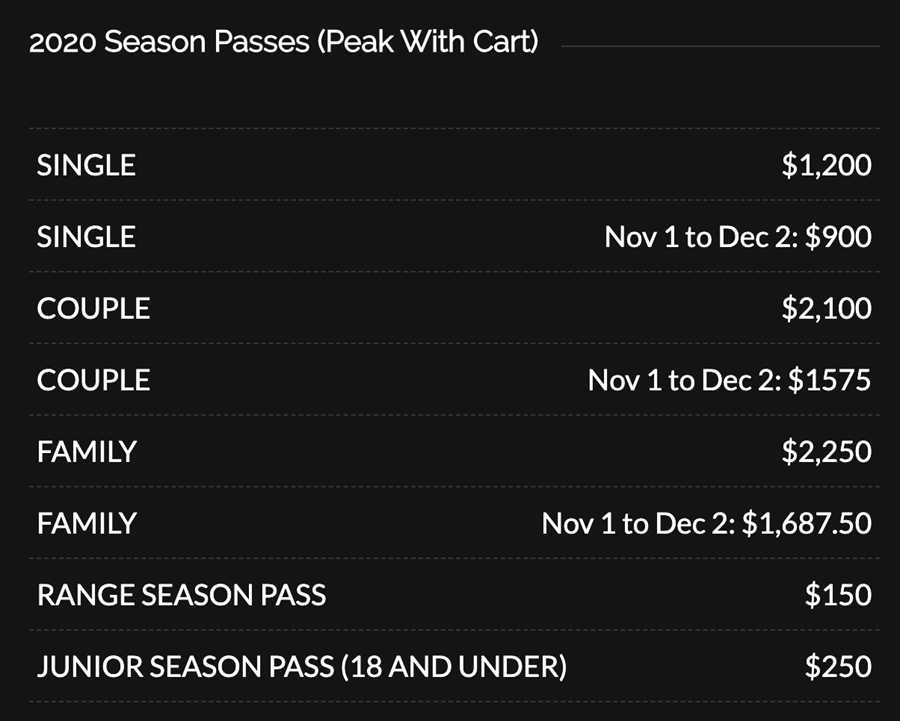Click the $1,200 single pass price
Screen dimensions: 900x721
pyautogui.click(x=826, y=165)
